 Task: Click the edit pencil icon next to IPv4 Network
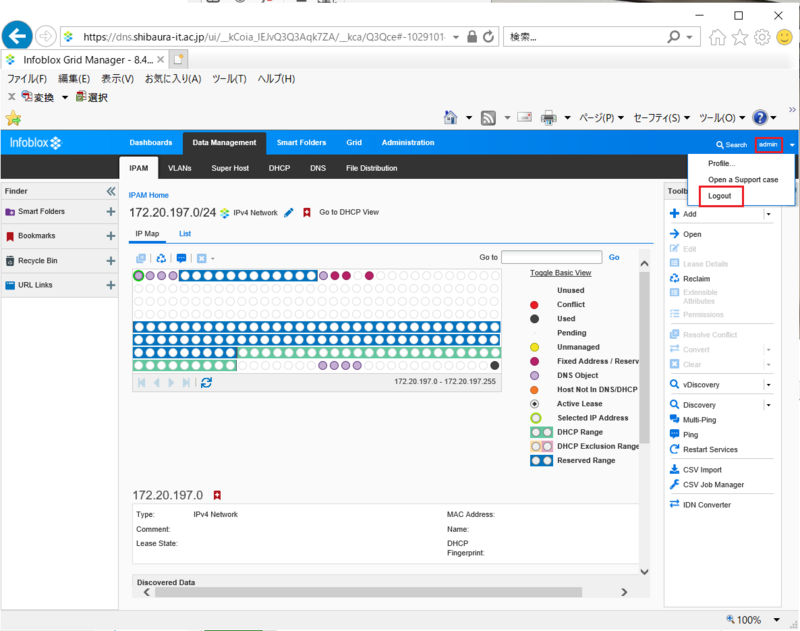tap(289, 213)
